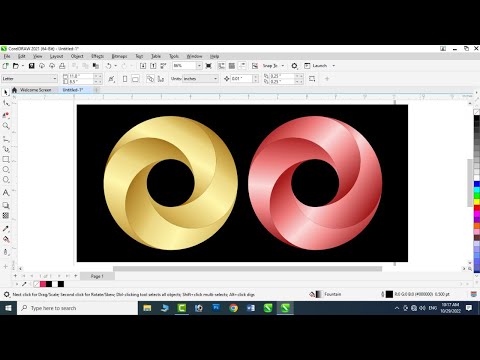Image resolution: width=480 pixels, height=360 pixels.
Task: Select the Freehand drawing tool
Action: pos(6,139)
